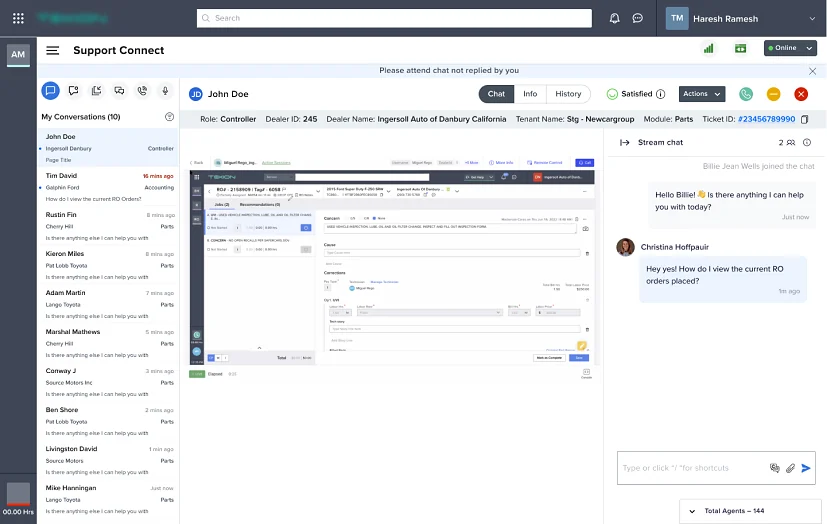Click the Satisfied smiley status
827x524 pixels.
coord(612,94)
